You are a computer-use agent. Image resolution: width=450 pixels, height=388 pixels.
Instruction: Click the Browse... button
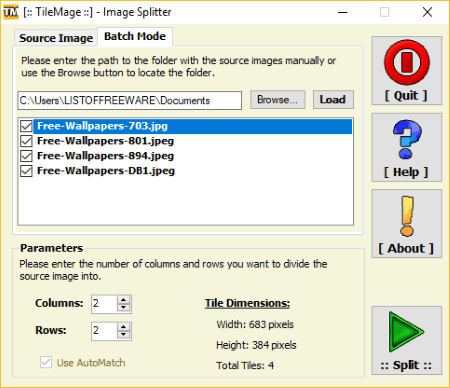click(x=278, y=100)
